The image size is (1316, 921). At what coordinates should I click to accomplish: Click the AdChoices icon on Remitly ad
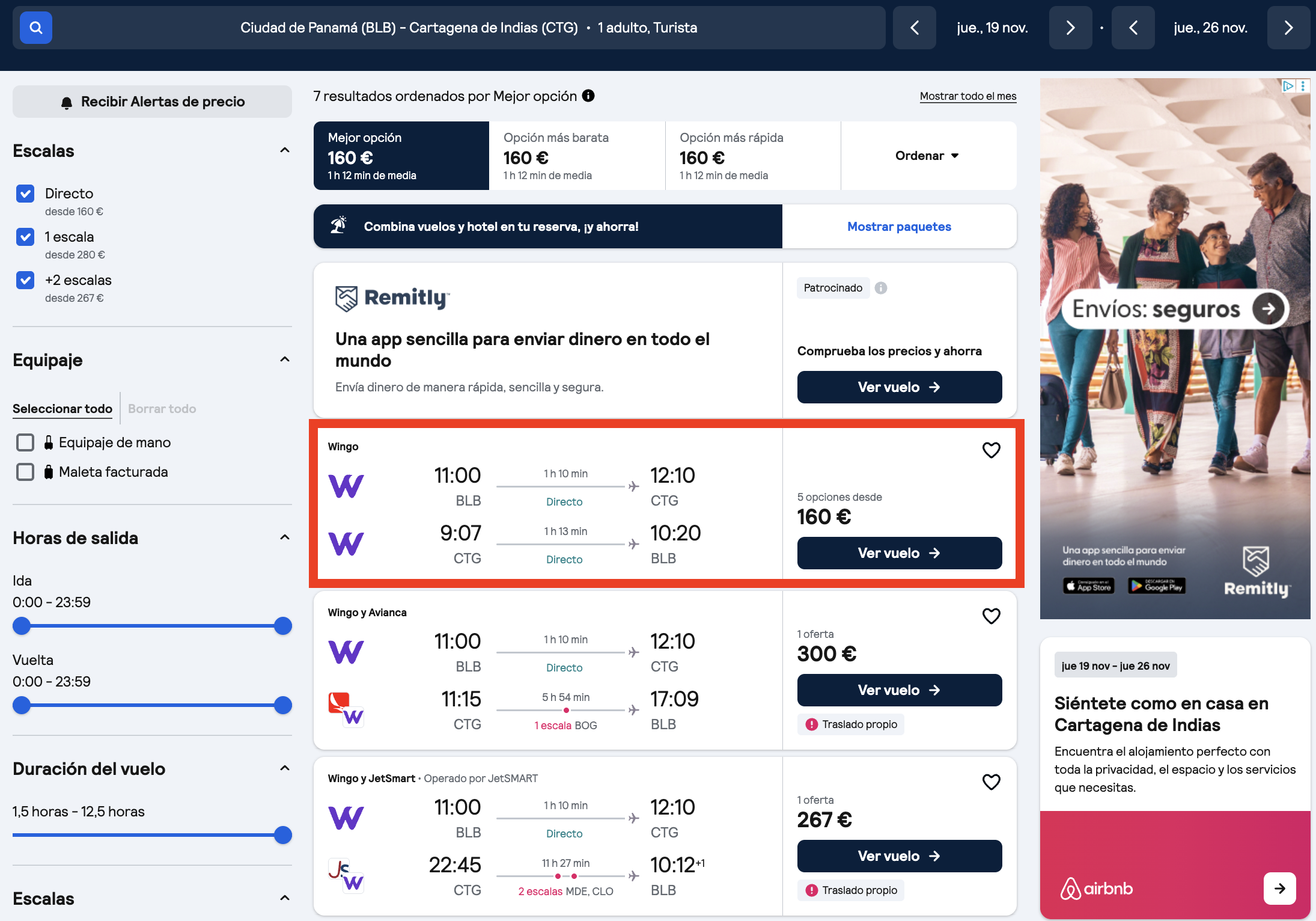[x=1288, y=86]
